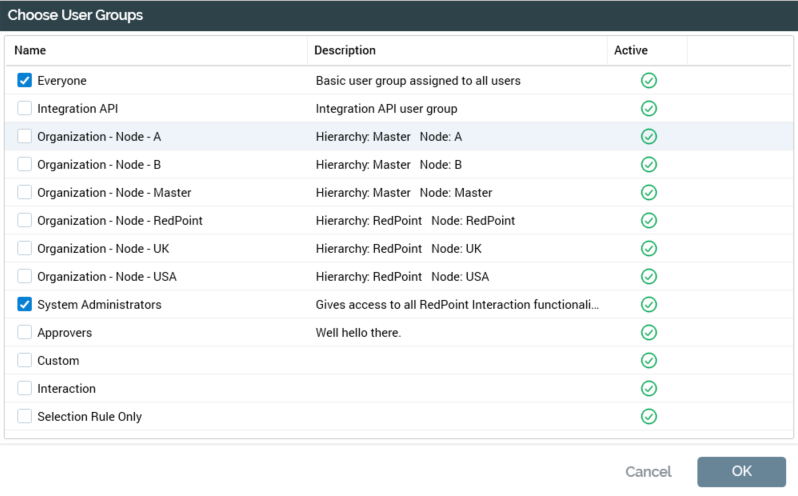
Task: Cancel the user group selection
Action: [648, 472]
